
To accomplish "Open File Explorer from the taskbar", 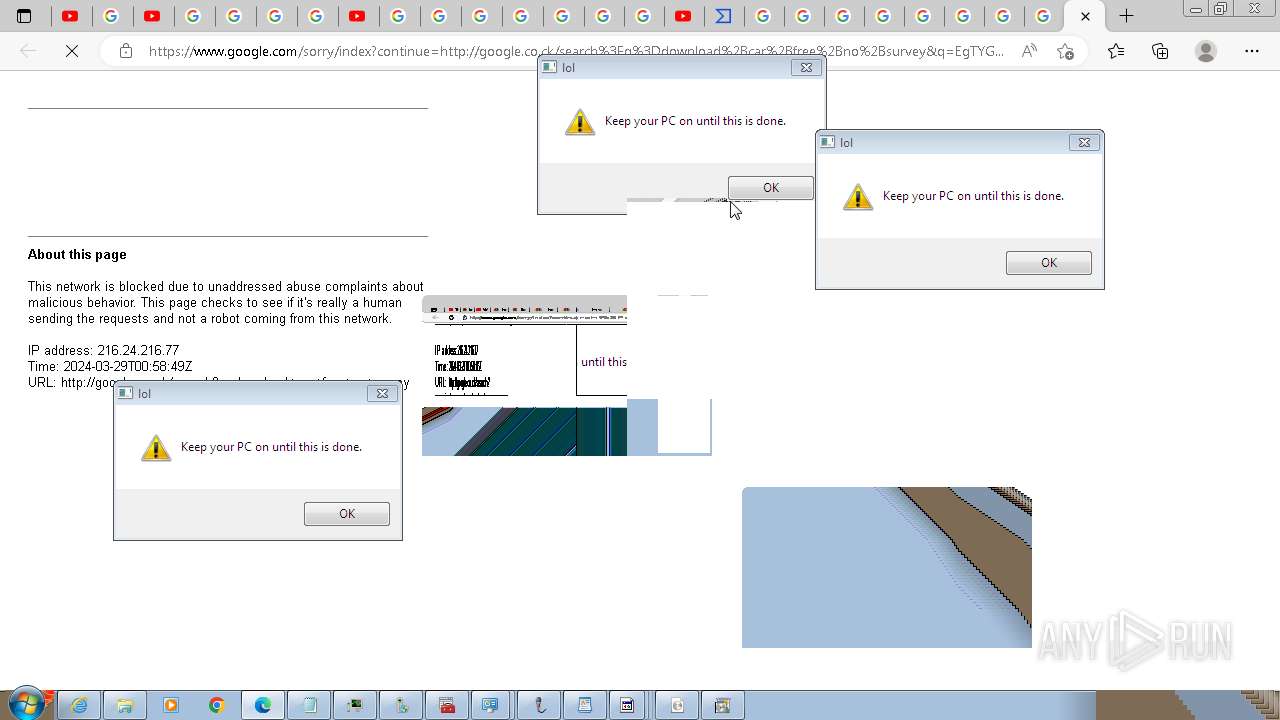I will click(125, 705).
